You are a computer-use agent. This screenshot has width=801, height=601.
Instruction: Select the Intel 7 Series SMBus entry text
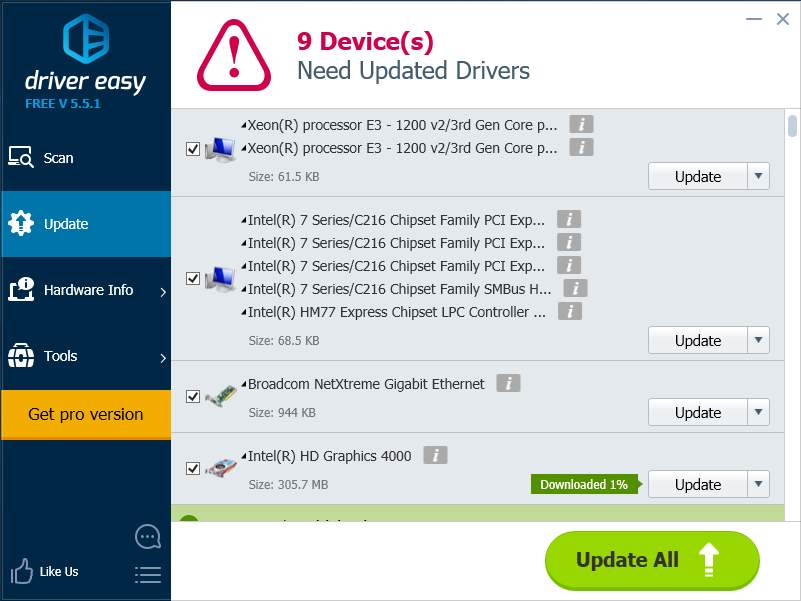399,289
